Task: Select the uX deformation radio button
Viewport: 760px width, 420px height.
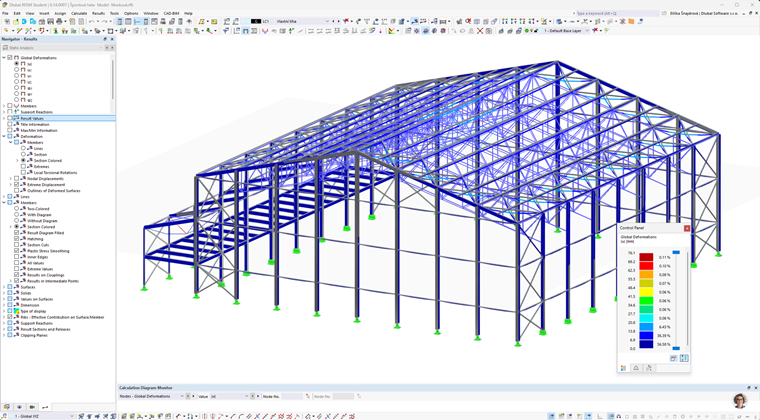Action: pyautogui.click(x=16, y=70)
